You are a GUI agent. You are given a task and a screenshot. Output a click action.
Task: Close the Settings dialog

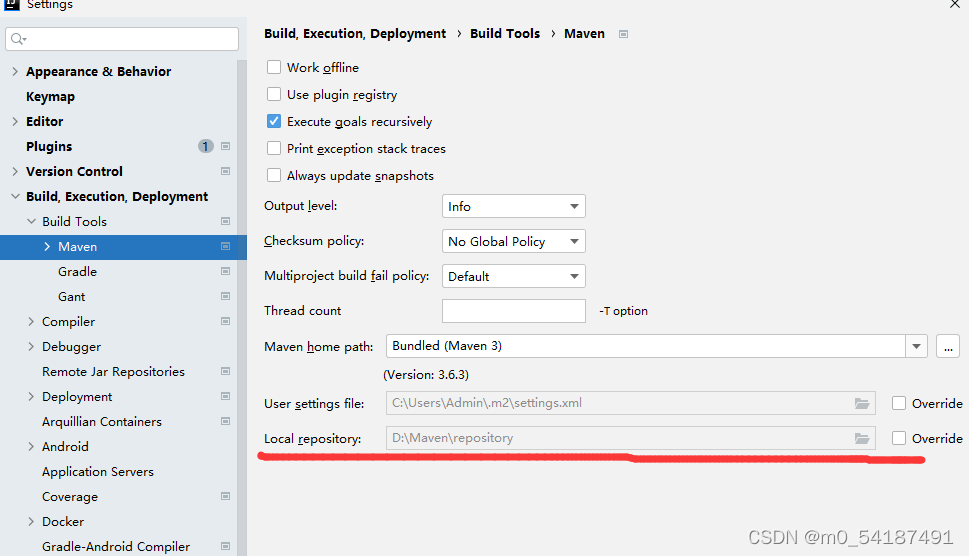point(955,4)
